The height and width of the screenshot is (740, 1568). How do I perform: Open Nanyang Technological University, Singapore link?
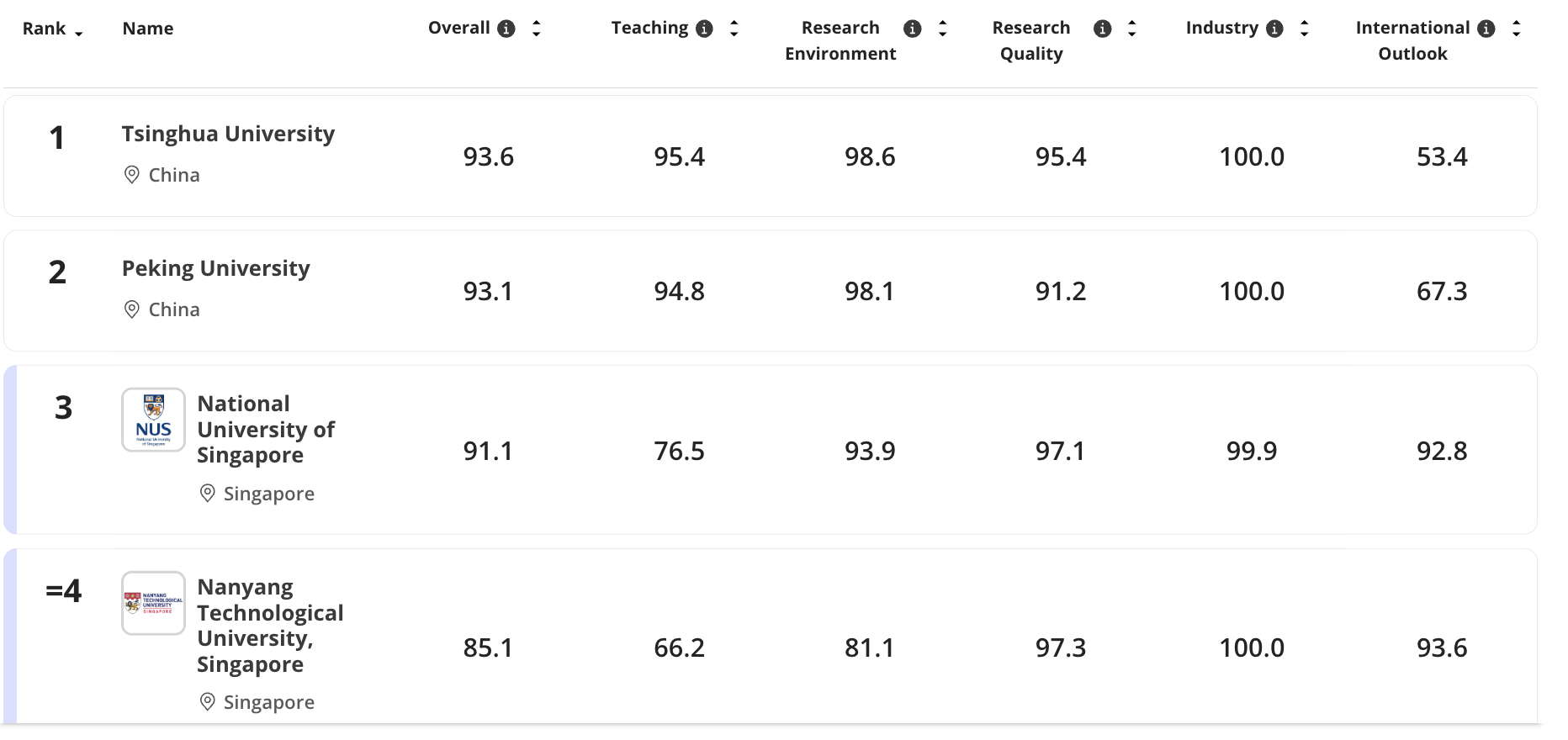pyautogui.click(x=269, y=625)
